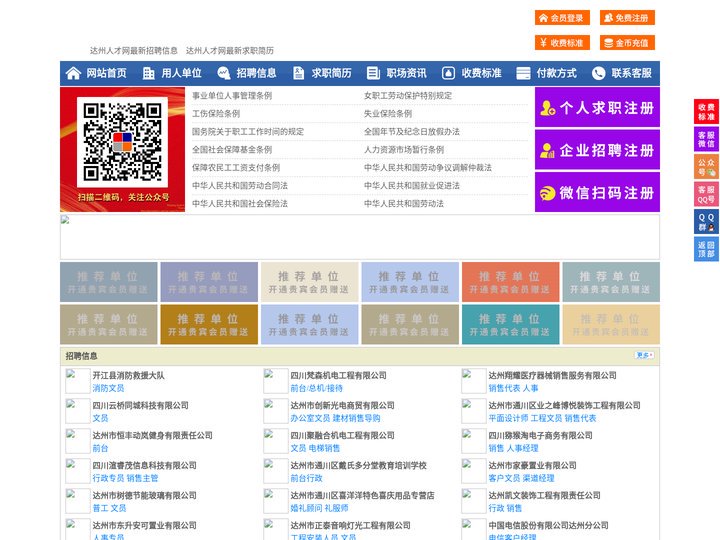The image size is (720, 540).
Task: Click the document icon beside 求职简历
Action: click(298, 73)
